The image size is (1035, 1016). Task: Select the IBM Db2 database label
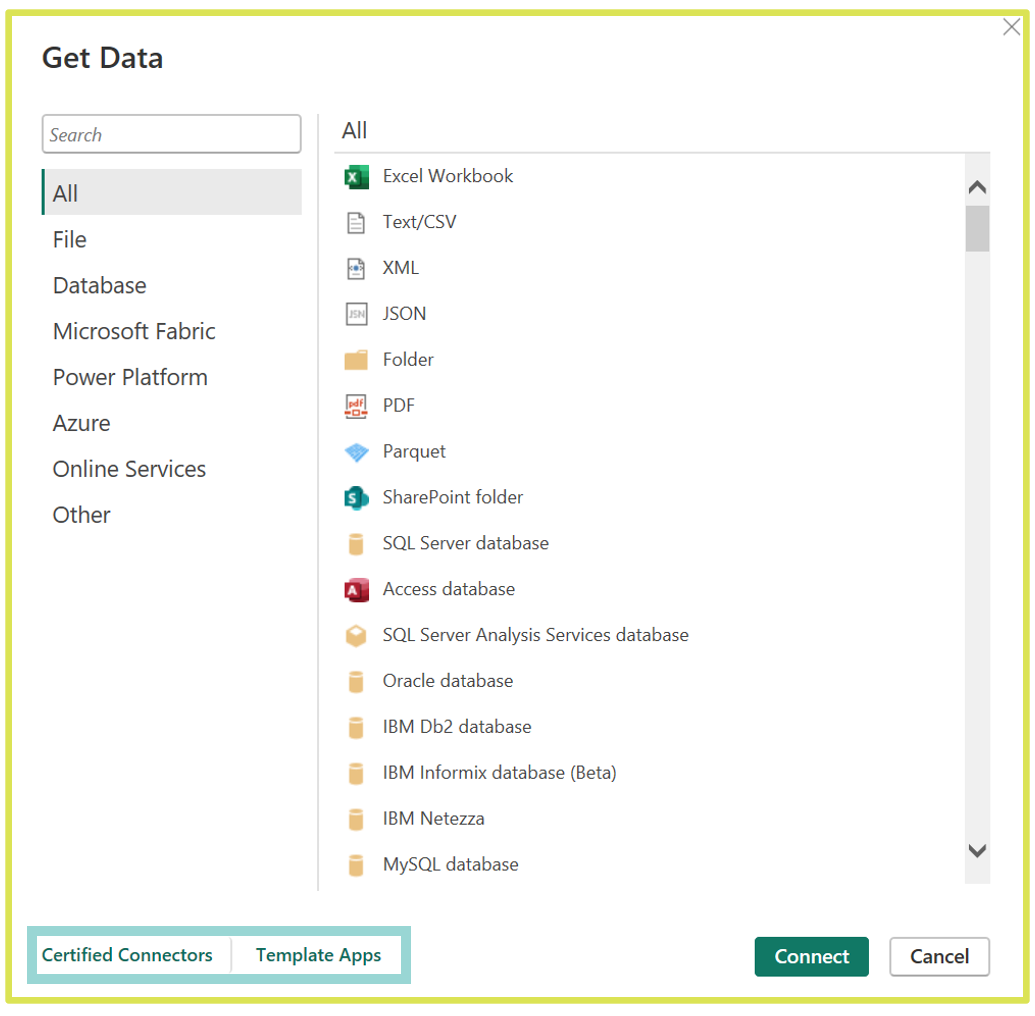(457, 728)
